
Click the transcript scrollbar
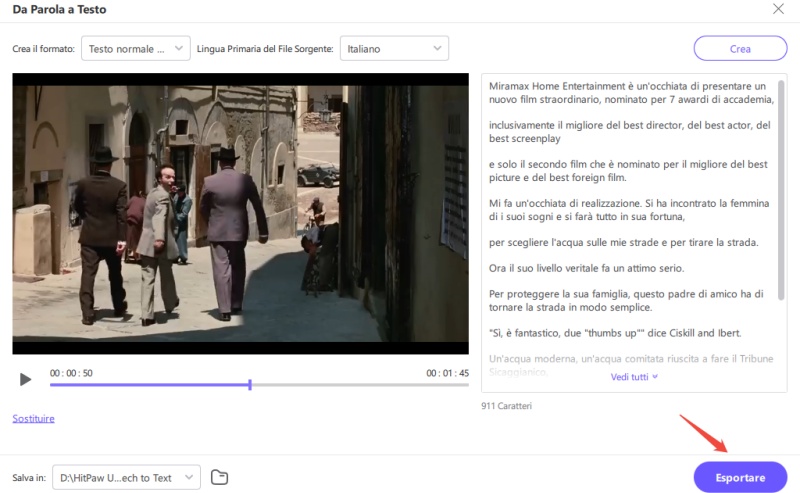click(781, 190)
